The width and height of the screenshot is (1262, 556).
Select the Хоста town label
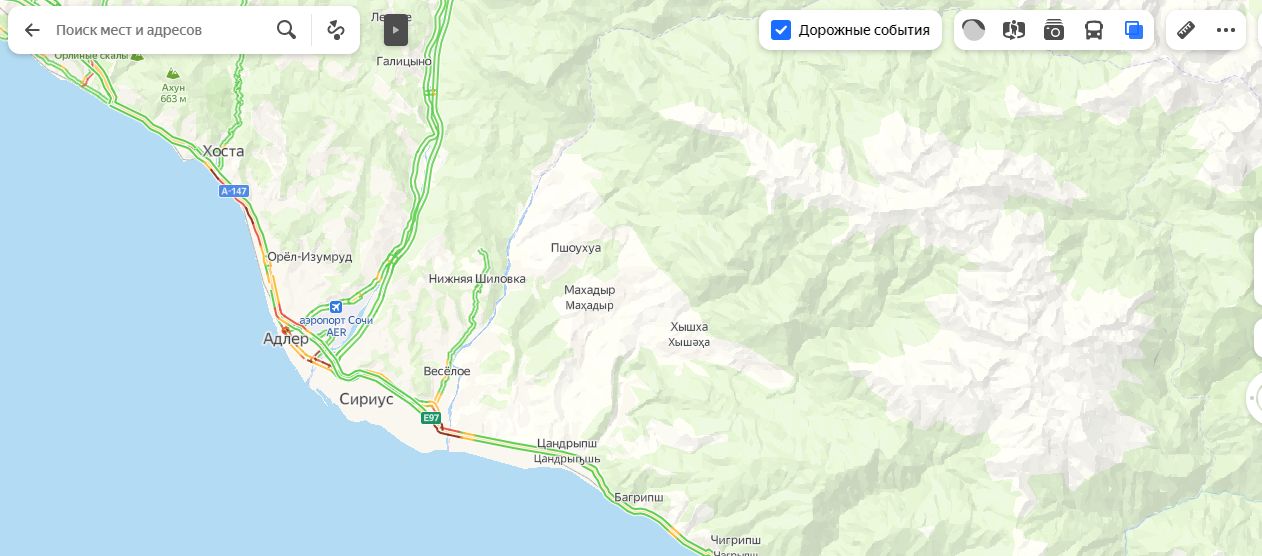pos(223,151)
